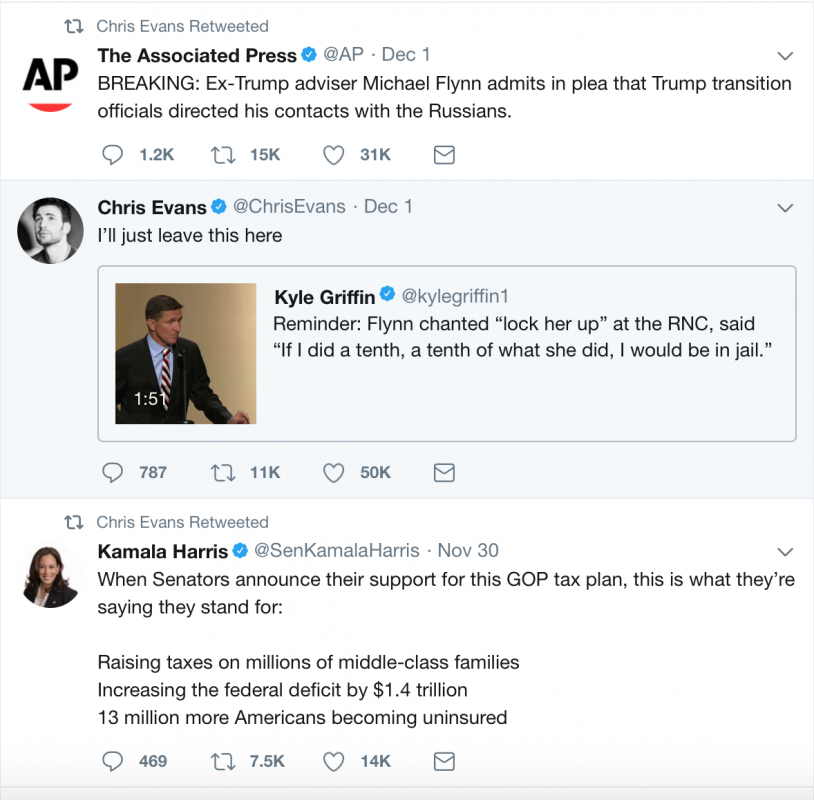Open more-options chevron on Chris Evans tweet

click(x=785, y=208)
